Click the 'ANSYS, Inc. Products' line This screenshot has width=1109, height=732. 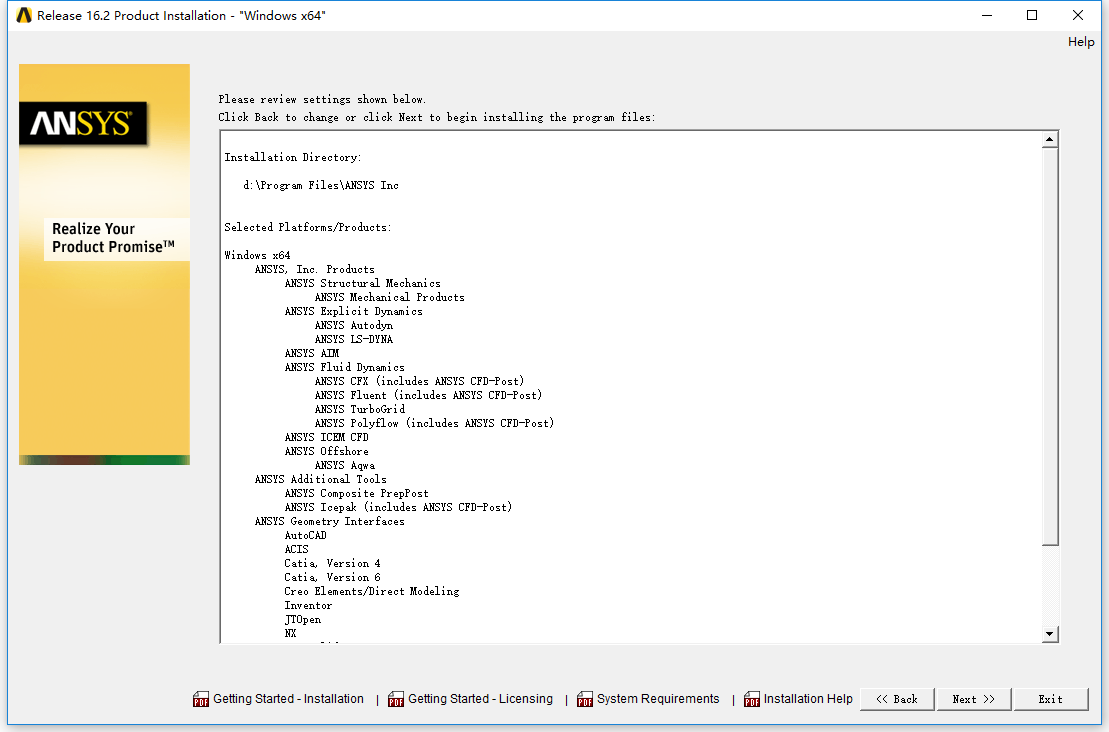315,269
